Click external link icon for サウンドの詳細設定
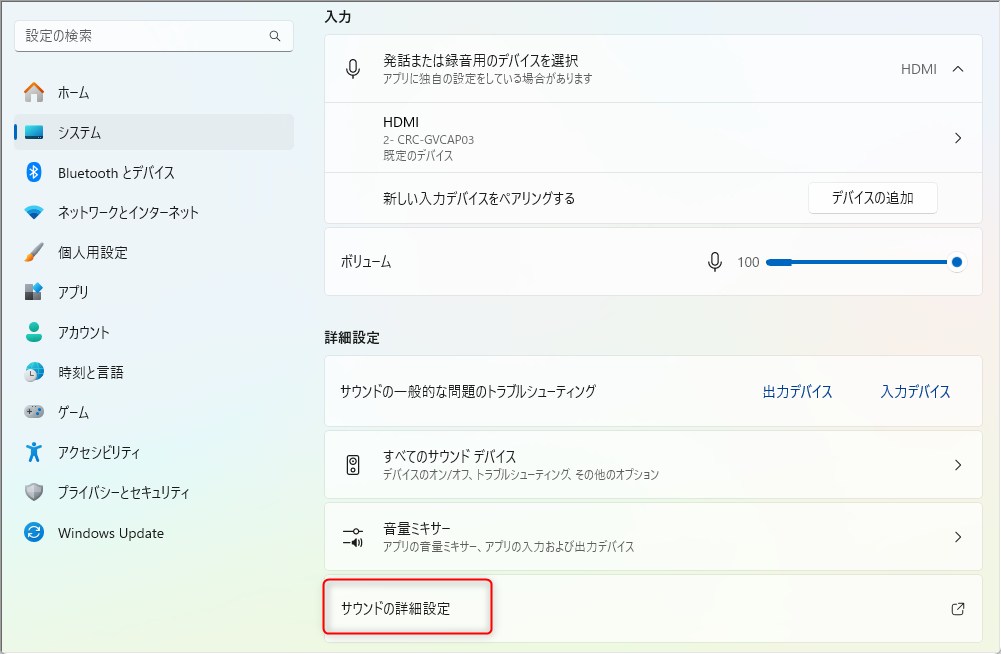1001x654 pixels. coord(958,609)
